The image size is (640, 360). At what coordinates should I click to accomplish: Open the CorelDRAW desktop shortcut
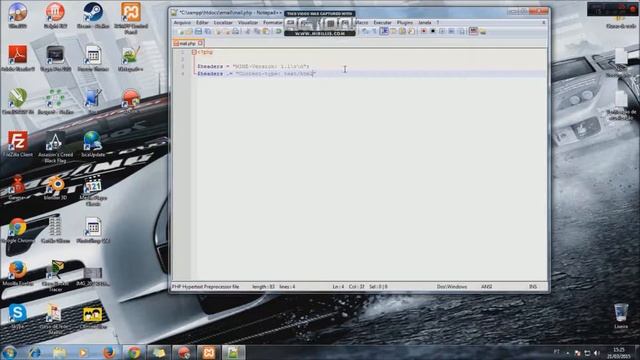click(18, 101)
